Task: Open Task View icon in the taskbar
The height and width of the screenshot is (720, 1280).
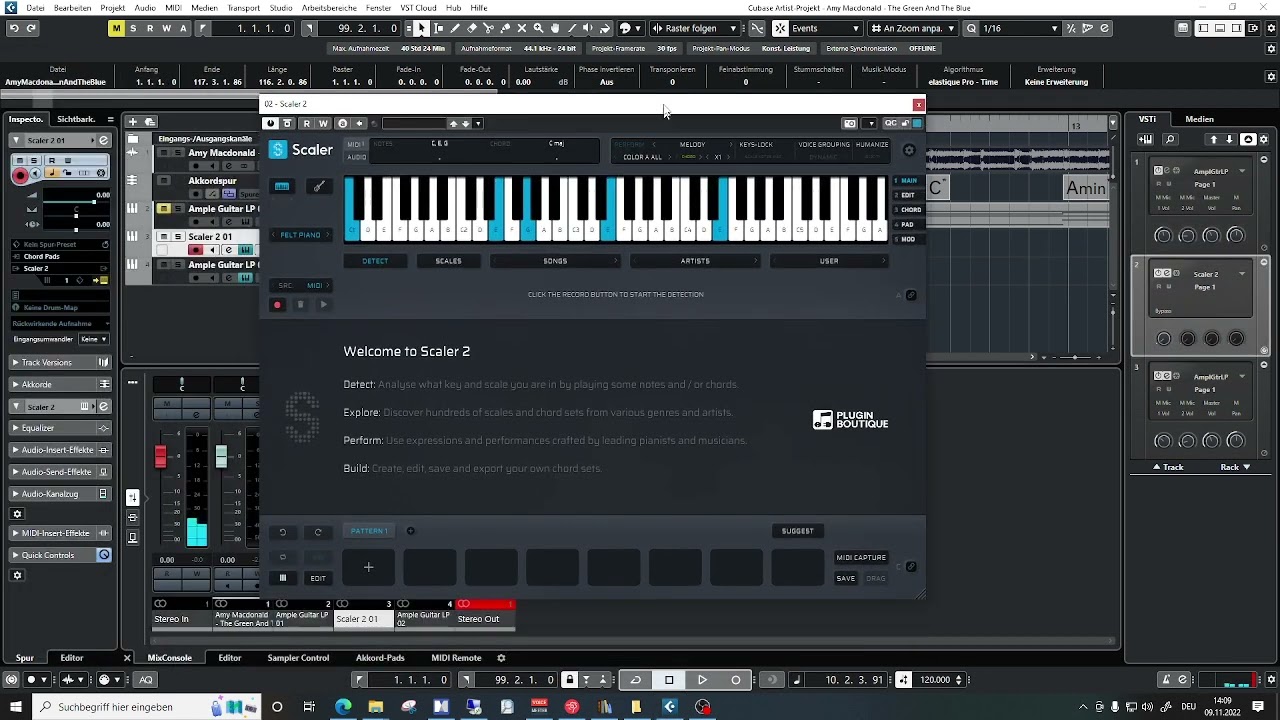Action: click(309, 707)
